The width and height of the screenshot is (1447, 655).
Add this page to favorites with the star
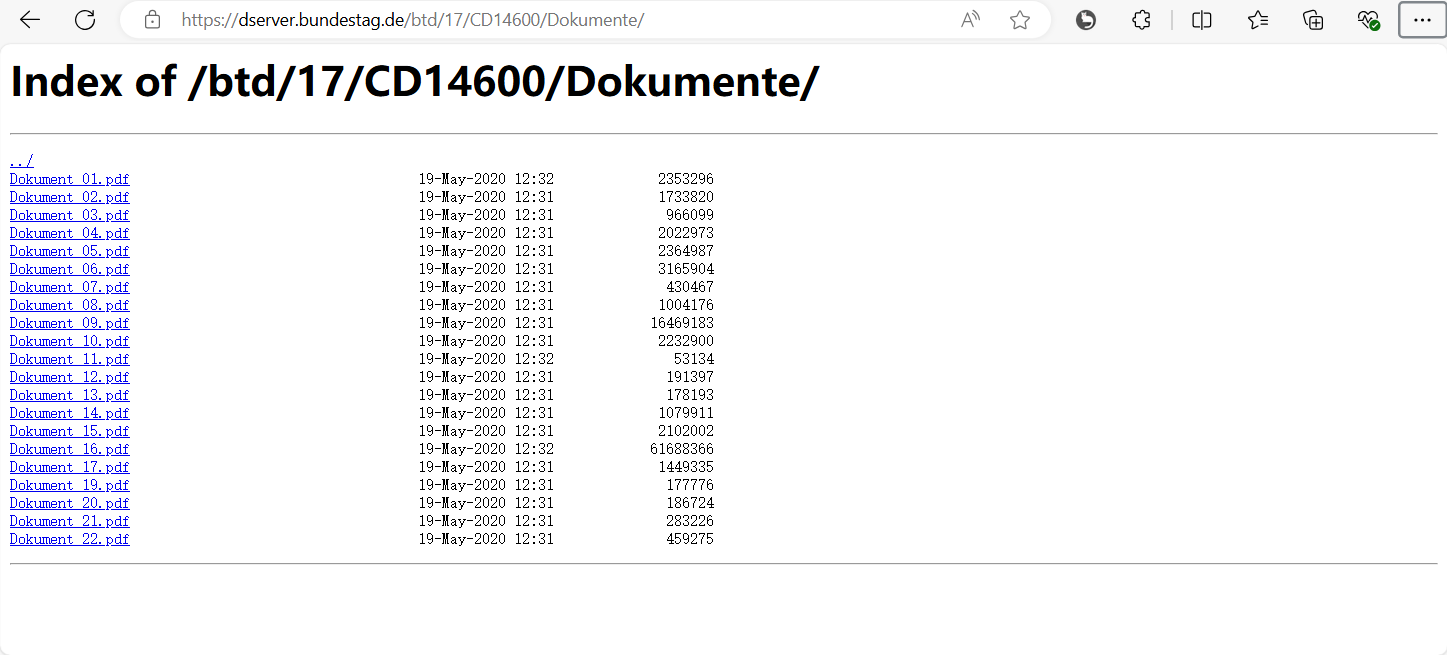coord(1019,20)
